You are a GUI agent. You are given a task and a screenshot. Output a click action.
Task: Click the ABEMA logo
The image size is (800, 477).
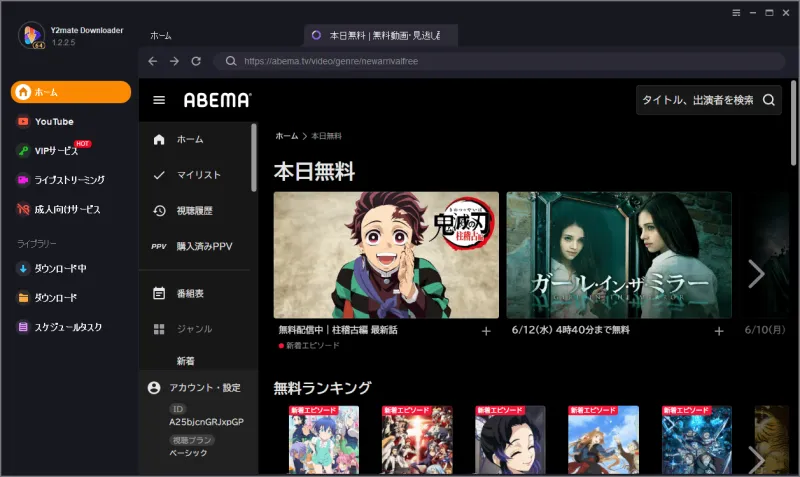point(217,100)
